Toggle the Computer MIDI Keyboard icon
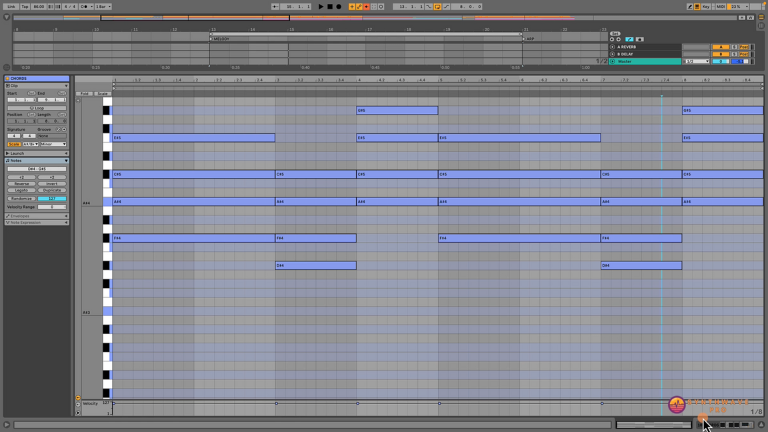The height and width of the screenshot is (432, 768). [697, 7]
